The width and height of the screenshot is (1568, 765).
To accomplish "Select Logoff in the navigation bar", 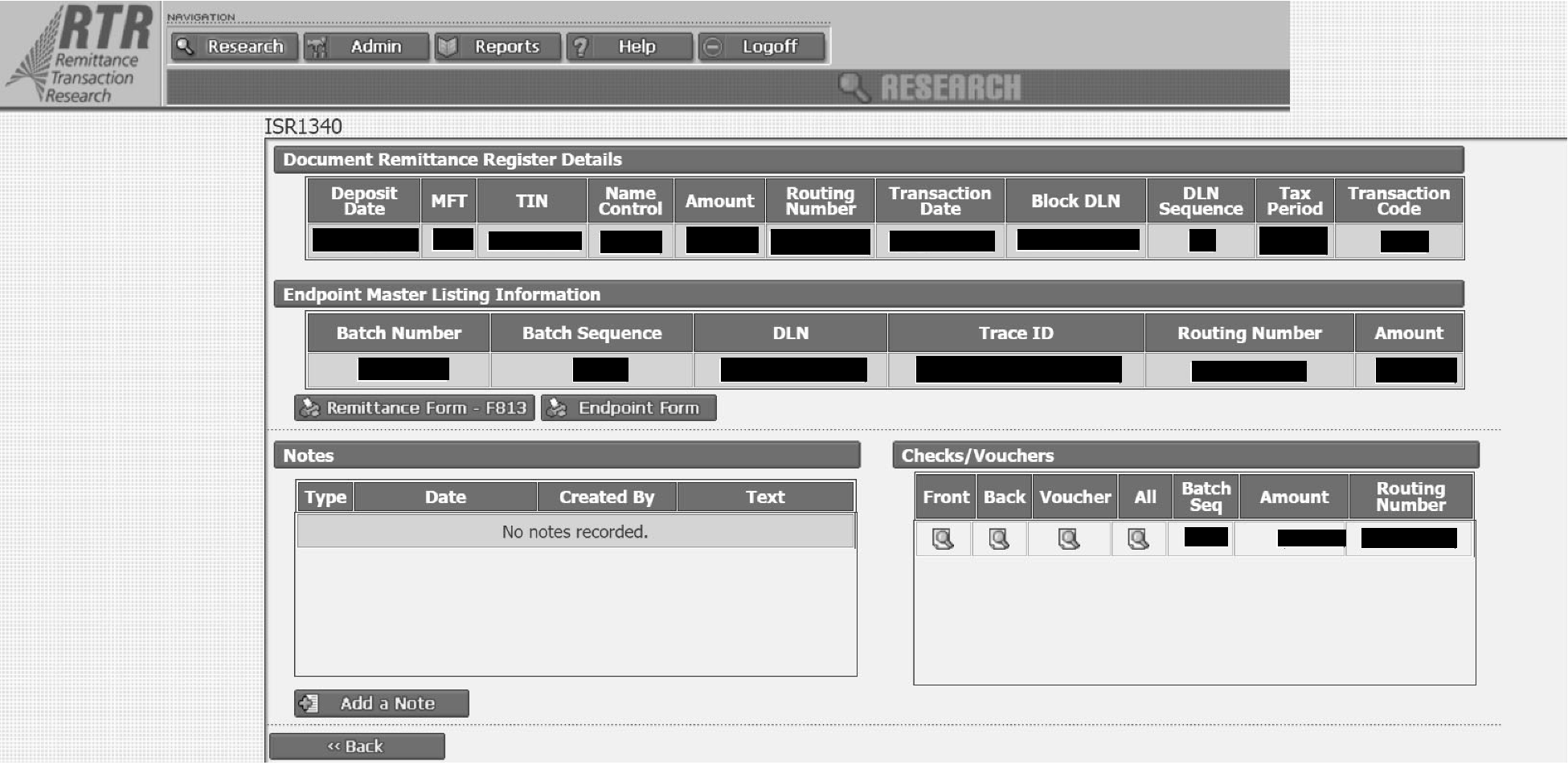I will (761, 47).
